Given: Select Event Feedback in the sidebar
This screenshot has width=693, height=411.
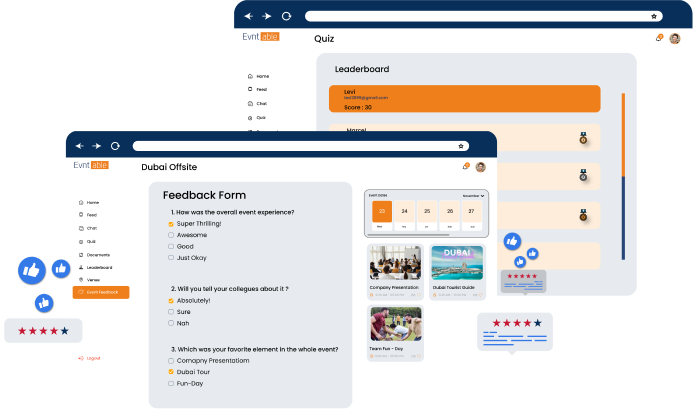Looking at the screenshot, I should tap(101, 292).
